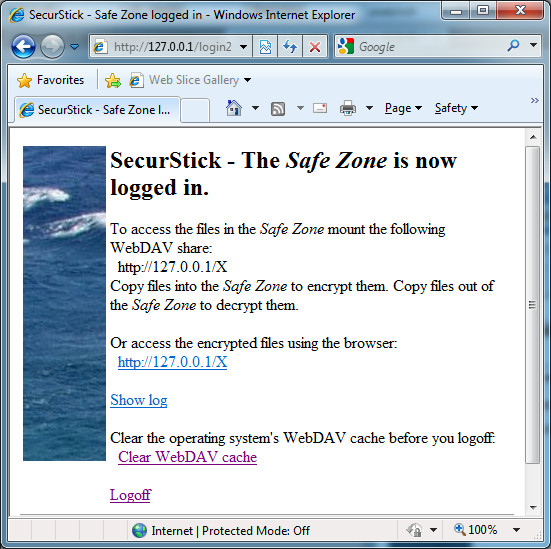The height and width of the screenshot is (549, 551).
Task: Maximize the Internet Explorer window
Action: point(483,11)
